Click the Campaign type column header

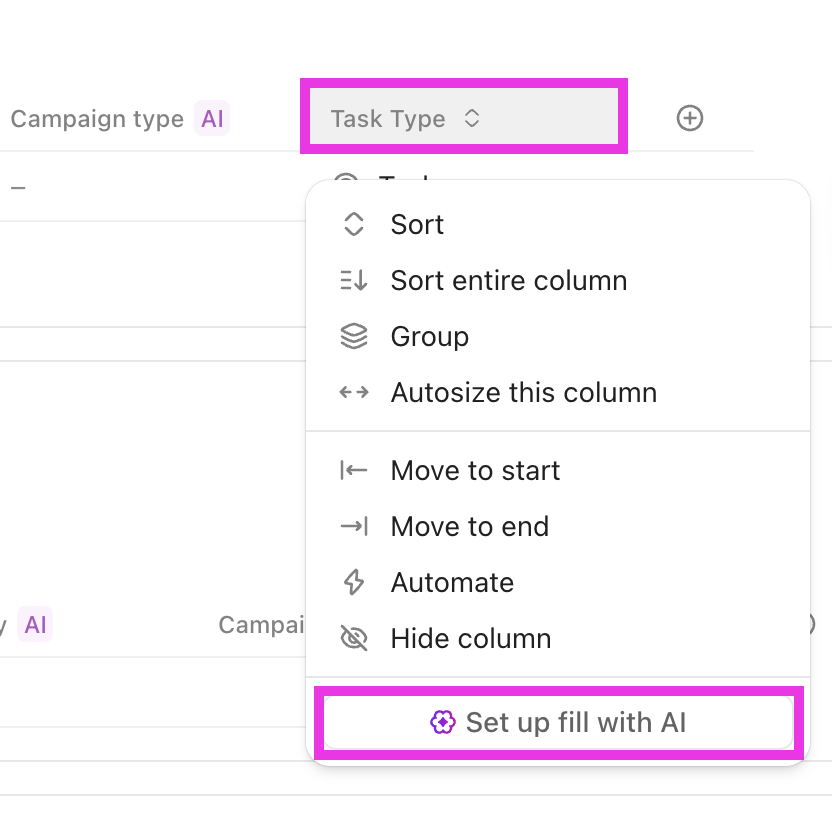point(96,118)
